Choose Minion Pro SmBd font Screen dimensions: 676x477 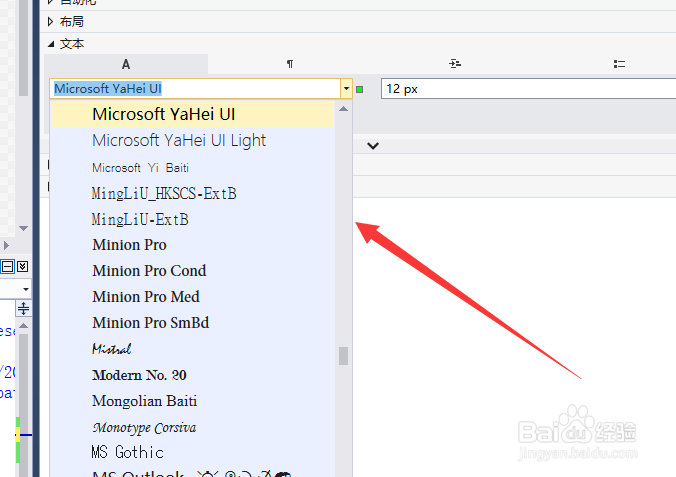[193, 323]
